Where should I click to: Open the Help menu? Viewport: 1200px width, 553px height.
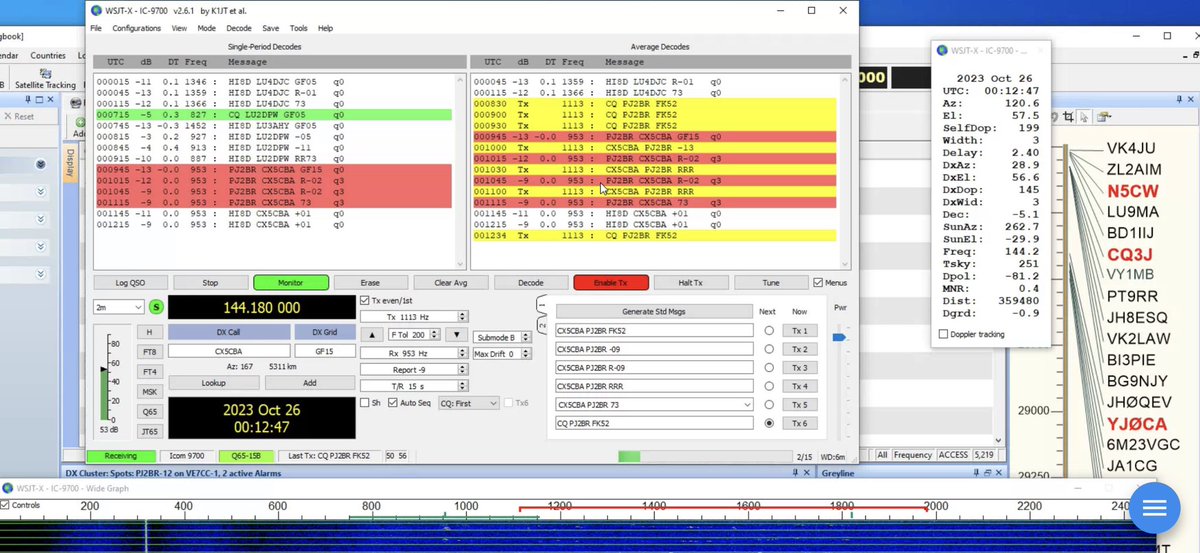(x=325, y=28)
